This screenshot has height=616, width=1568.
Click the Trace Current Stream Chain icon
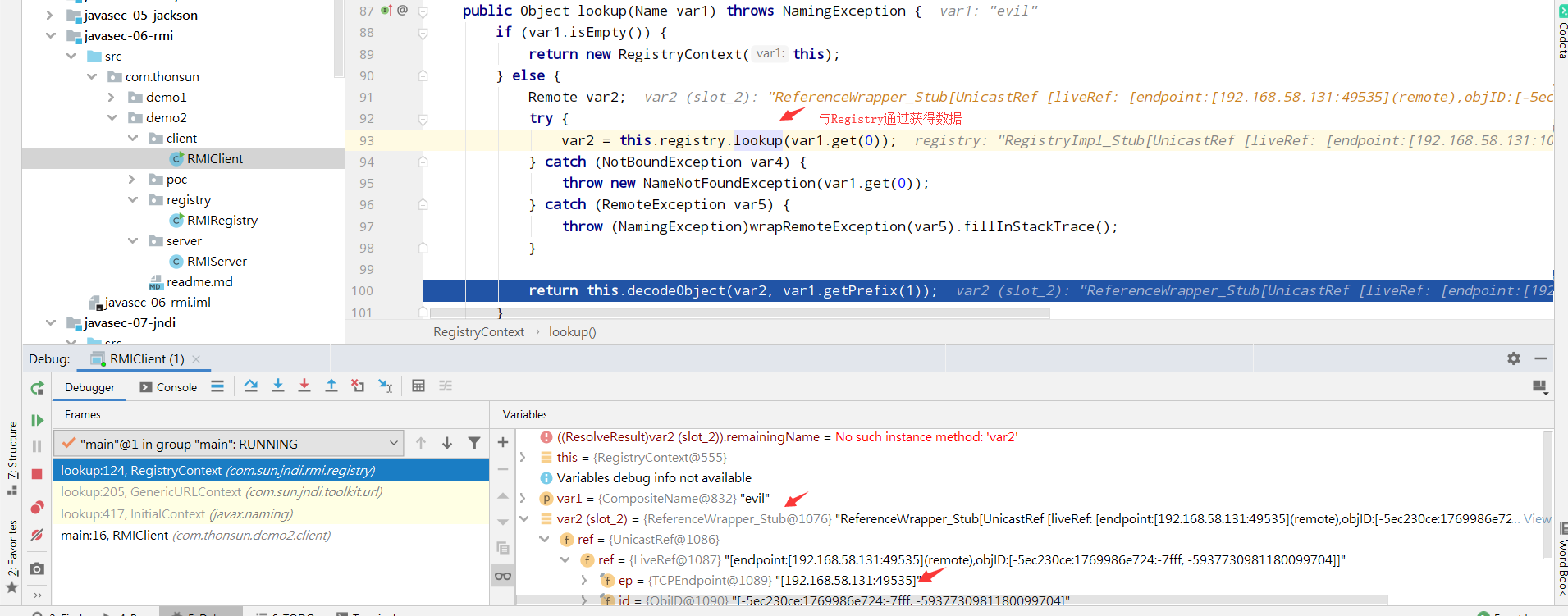coord(446,386)
